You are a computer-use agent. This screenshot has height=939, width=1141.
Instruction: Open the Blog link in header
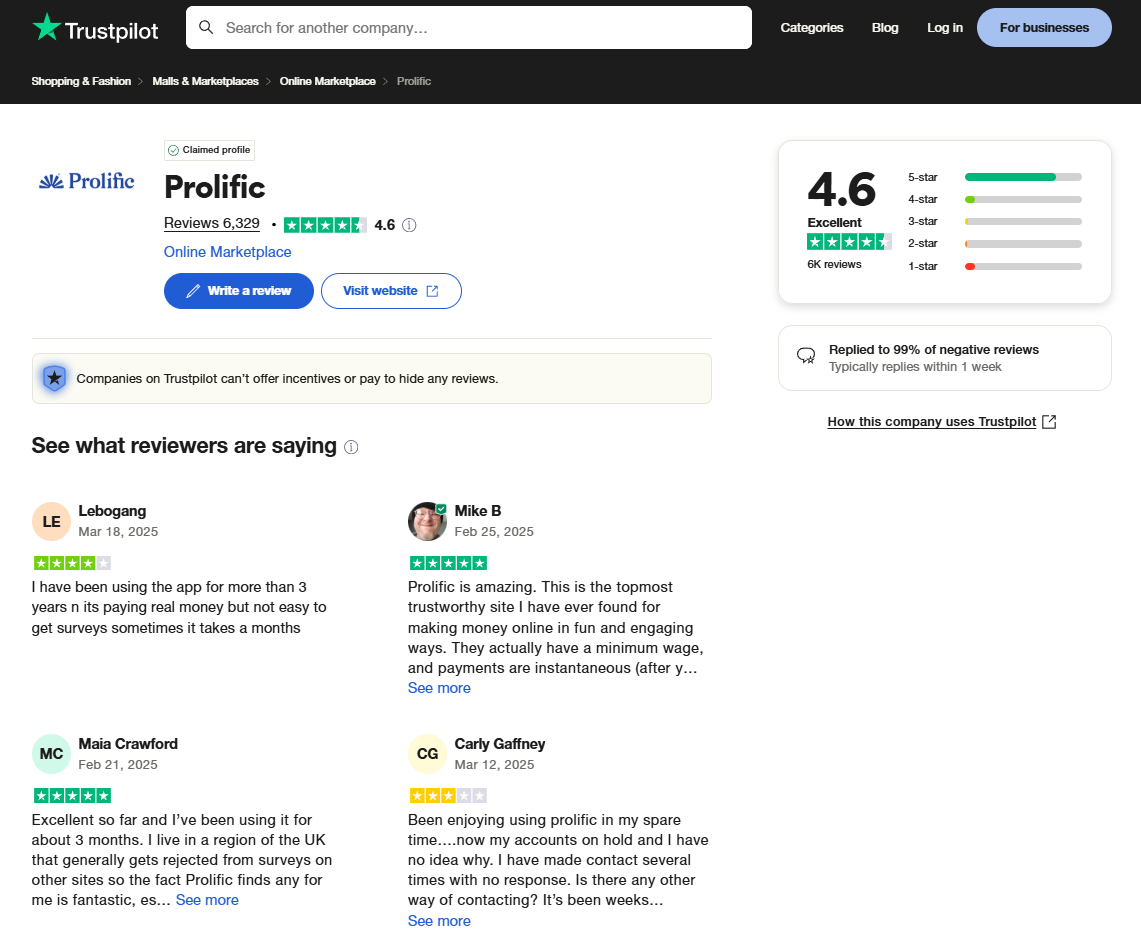(885, 28)
